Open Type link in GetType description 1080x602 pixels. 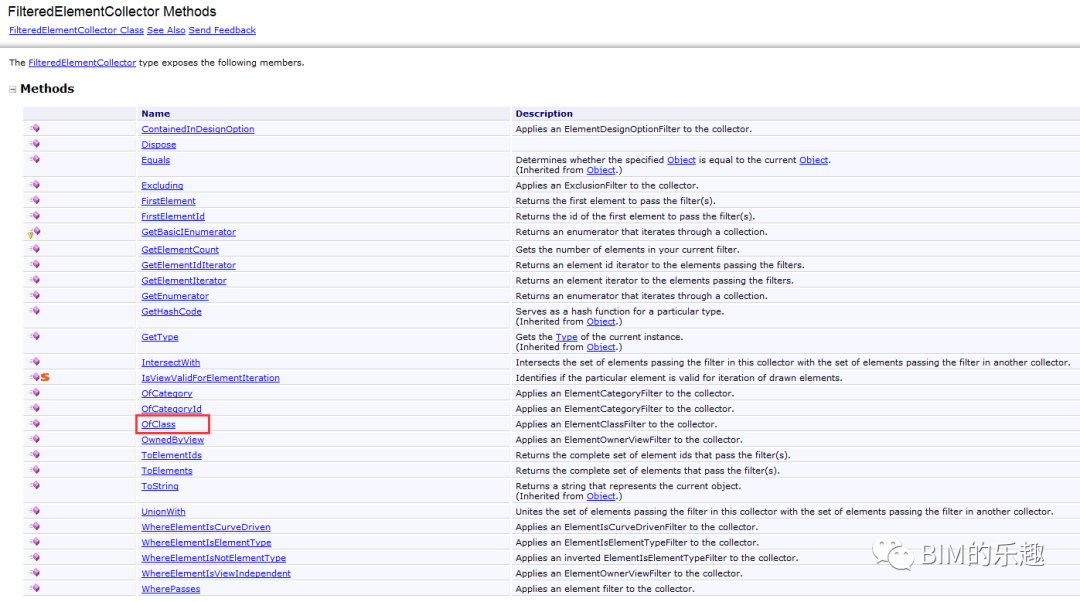[x=566, y=337]
